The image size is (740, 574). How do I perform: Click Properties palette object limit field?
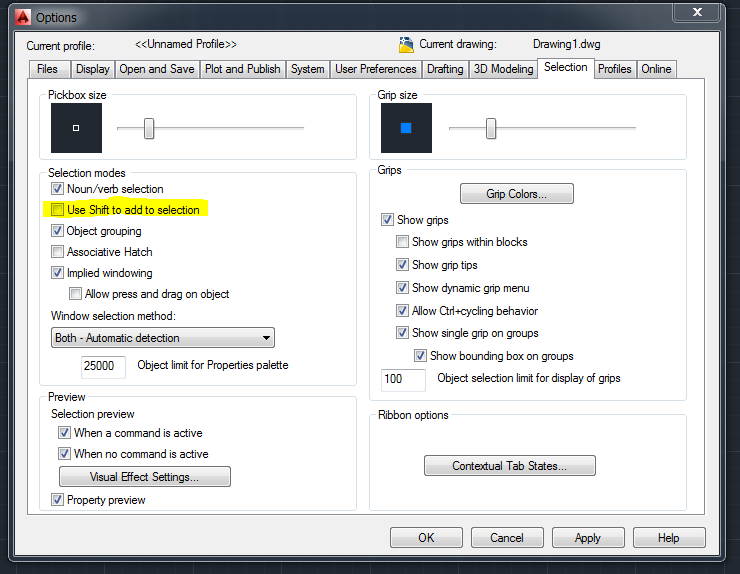[103, 366]
